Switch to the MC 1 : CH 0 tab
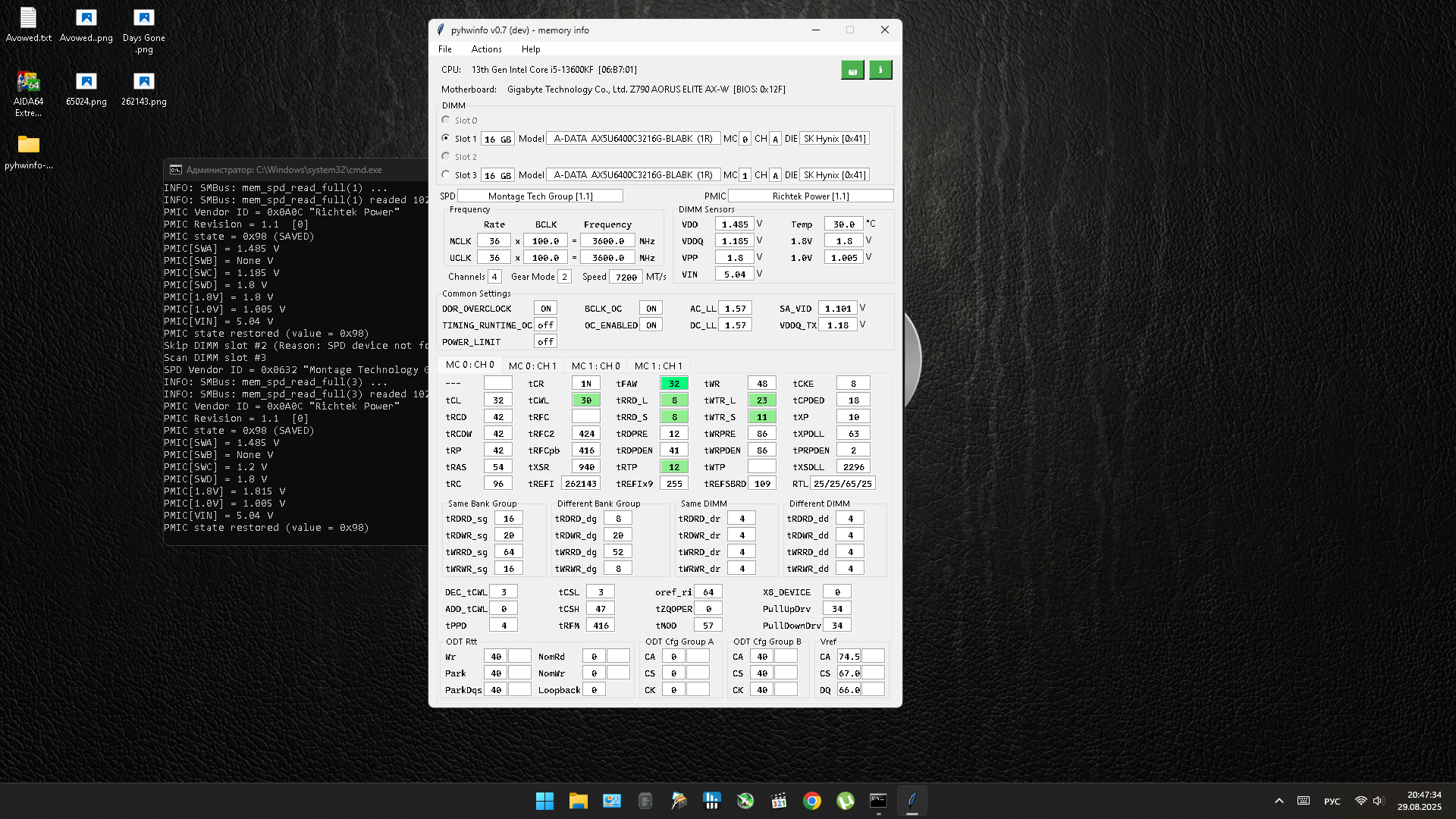1456x819 pixels. click(x=595, y=366)
